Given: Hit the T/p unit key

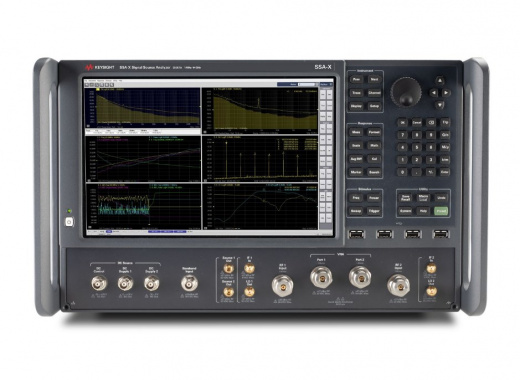Looking at the screenshot, I should pyautogui.click(x=445, y=122).
